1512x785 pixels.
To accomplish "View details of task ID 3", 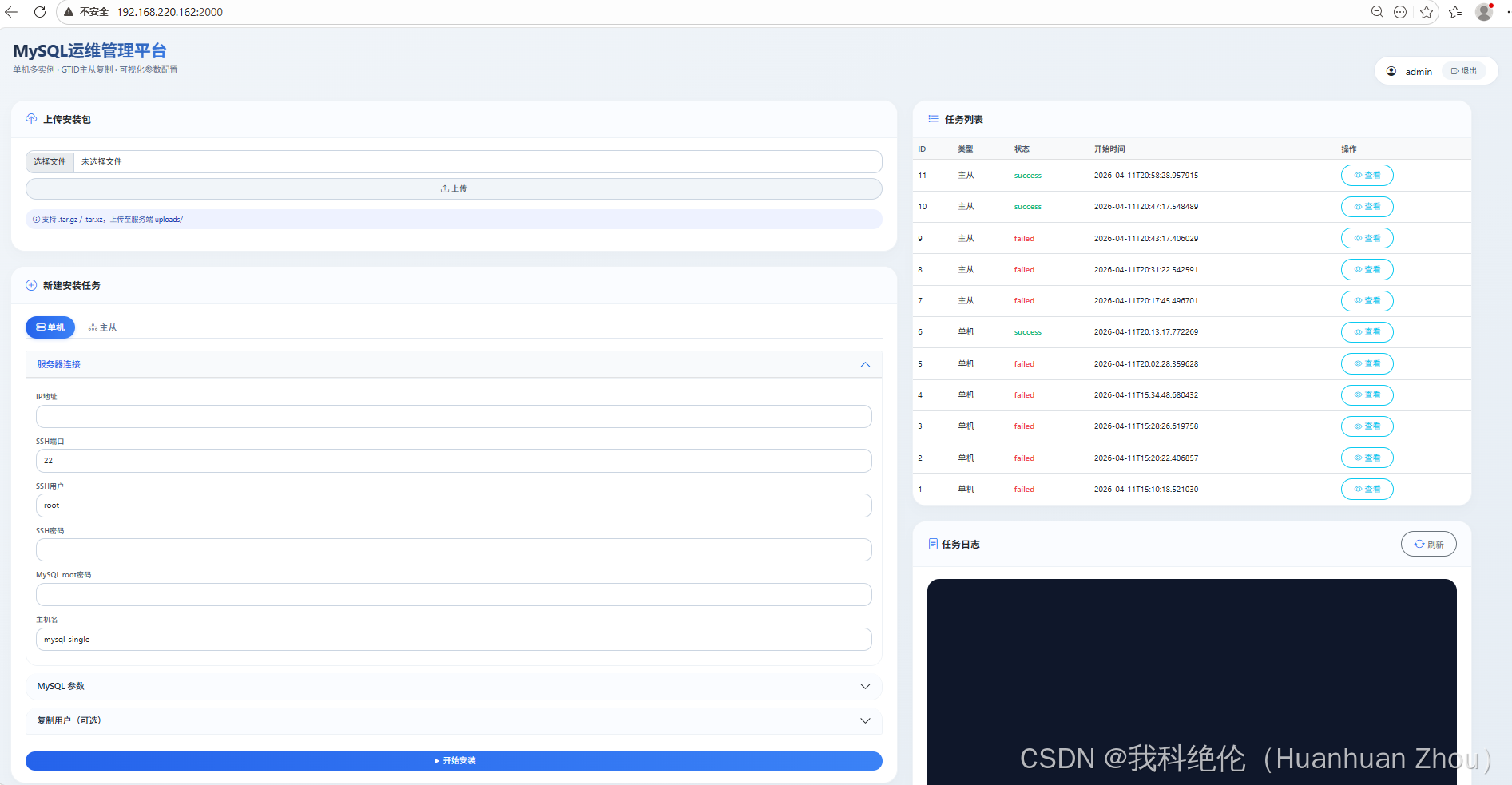I will [x=1367, y=426].
